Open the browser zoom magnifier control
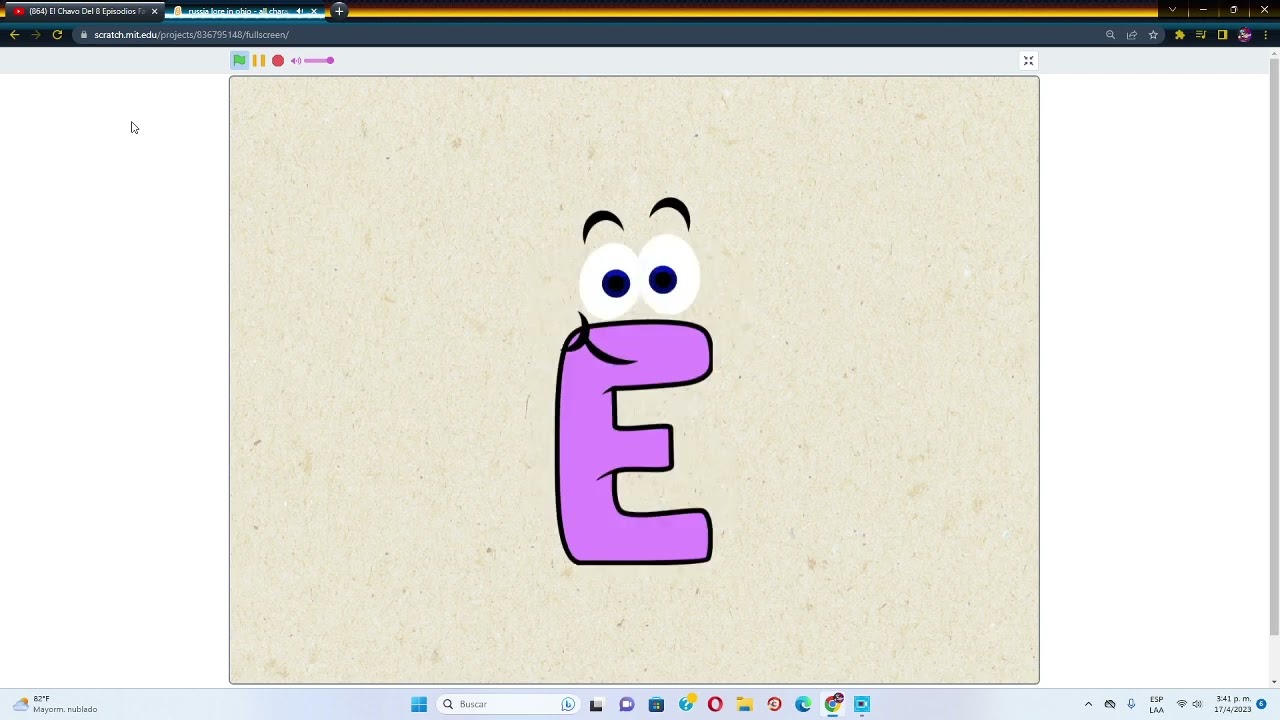Viewport: 1280px width, 720px height. [x=1110, y=35]
